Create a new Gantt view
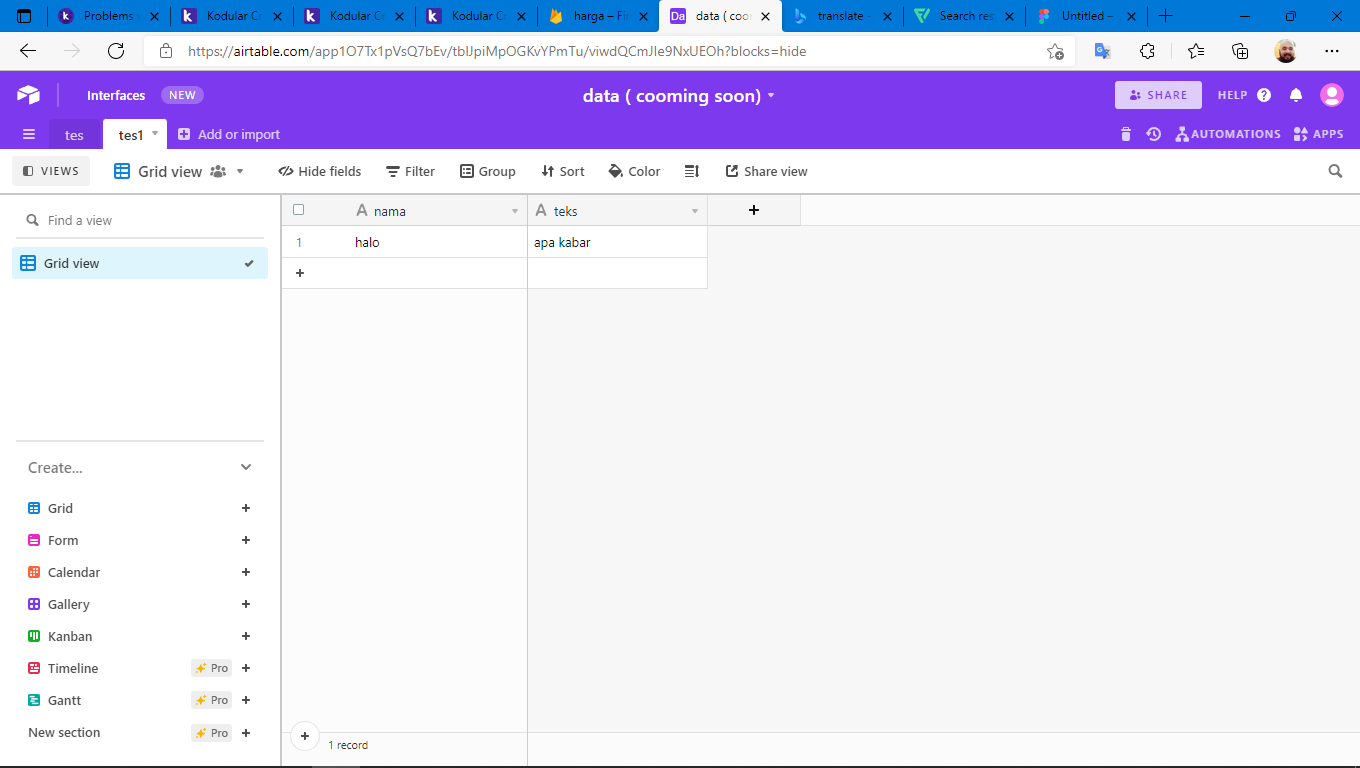The height and width of the screenshot is (768, 1360). coord(246,700)
